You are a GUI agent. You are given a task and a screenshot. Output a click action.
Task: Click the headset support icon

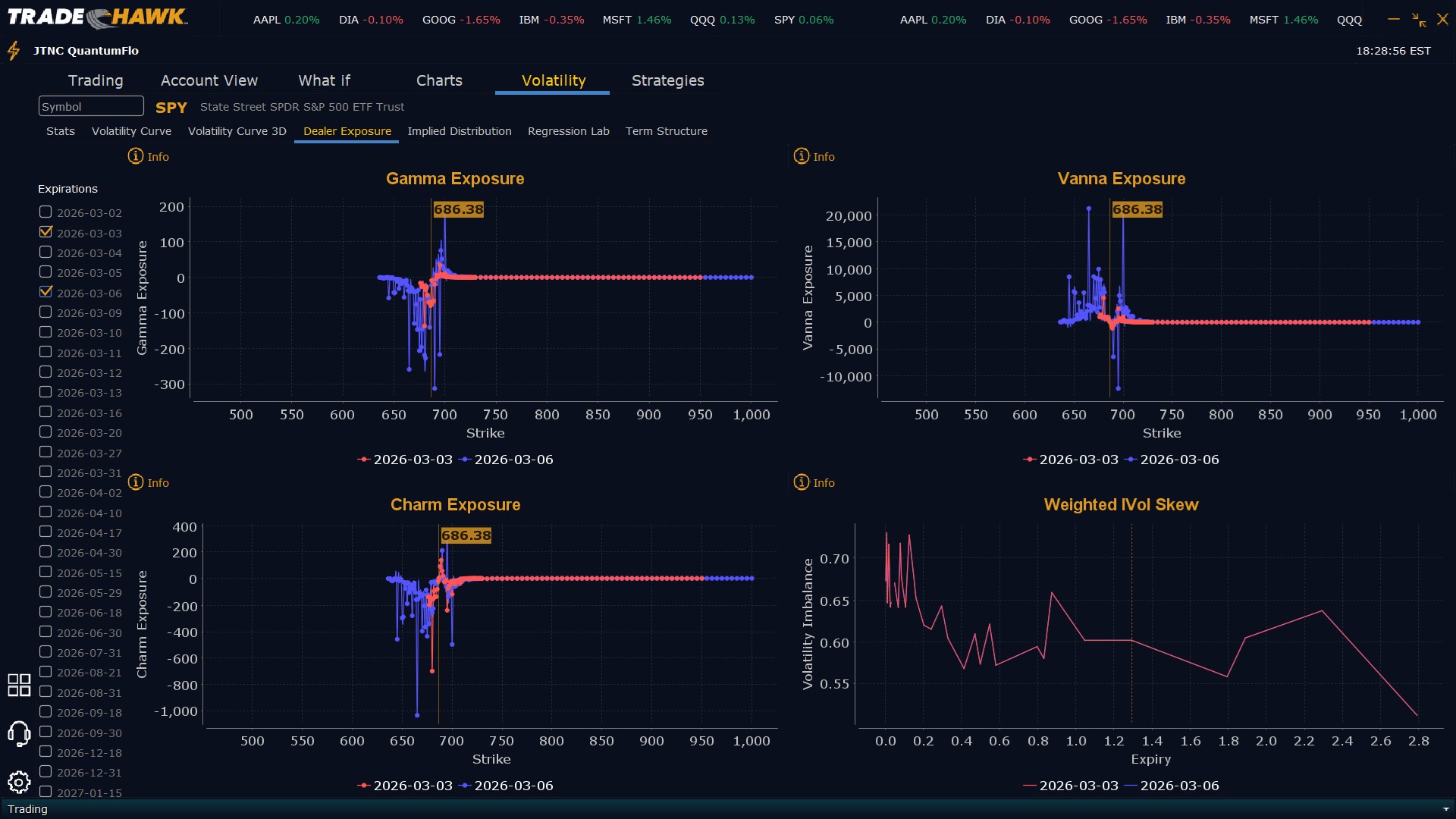19,733
